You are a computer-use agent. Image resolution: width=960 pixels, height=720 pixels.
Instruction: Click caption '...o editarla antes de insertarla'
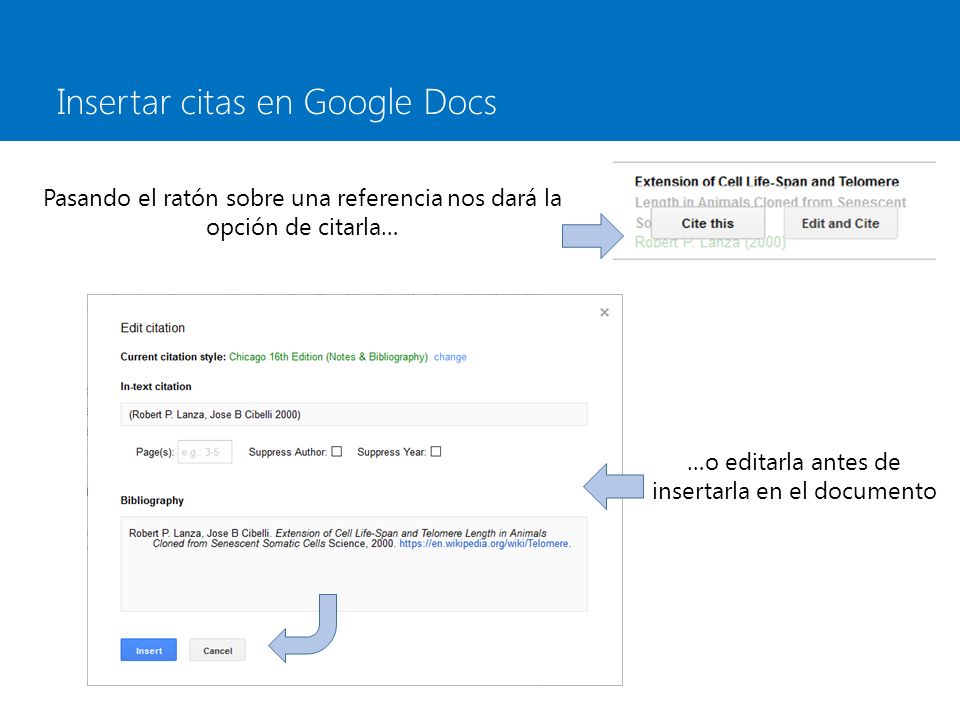[794, 476]
